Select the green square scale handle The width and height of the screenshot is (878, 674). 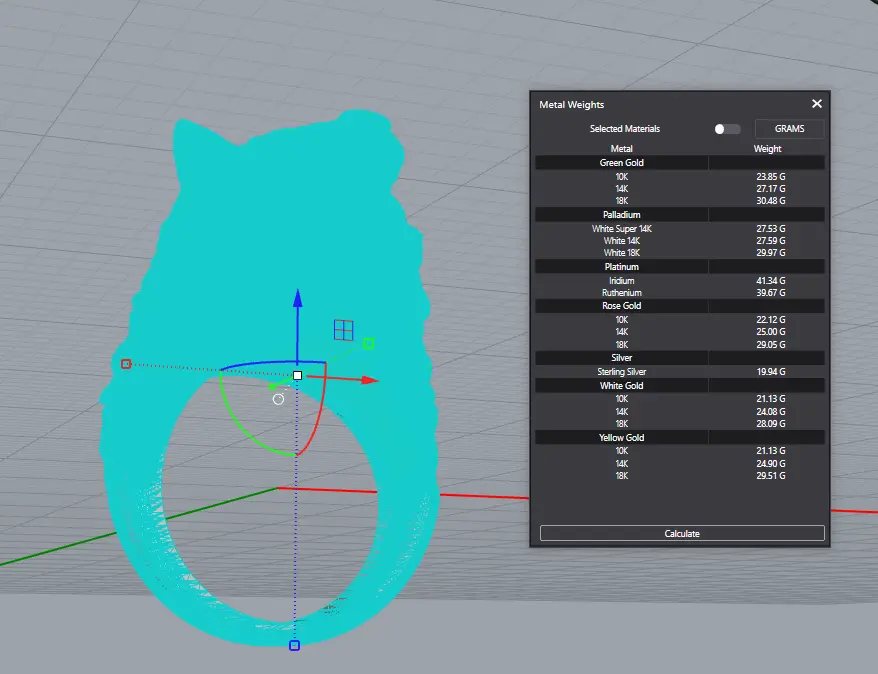(x=368, y=344)
